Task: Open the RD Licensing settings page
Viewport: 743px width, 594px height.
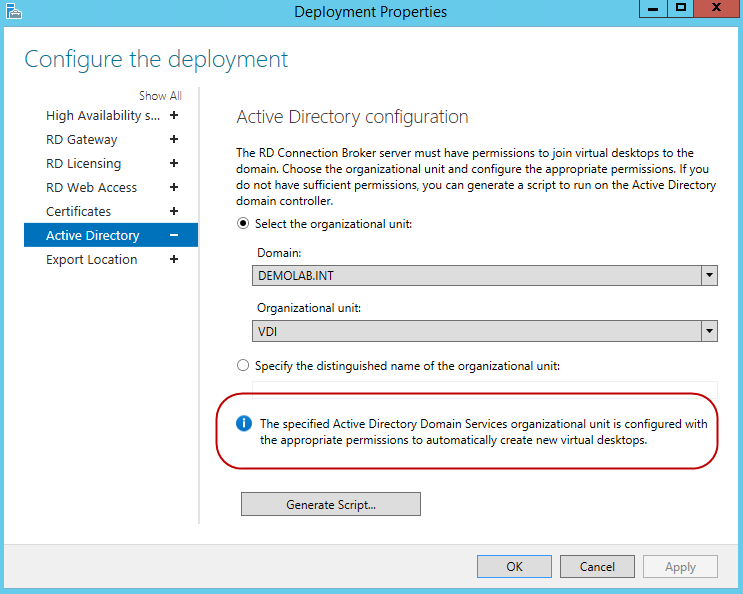Action: pyautogui.click(x=83, y=163)
